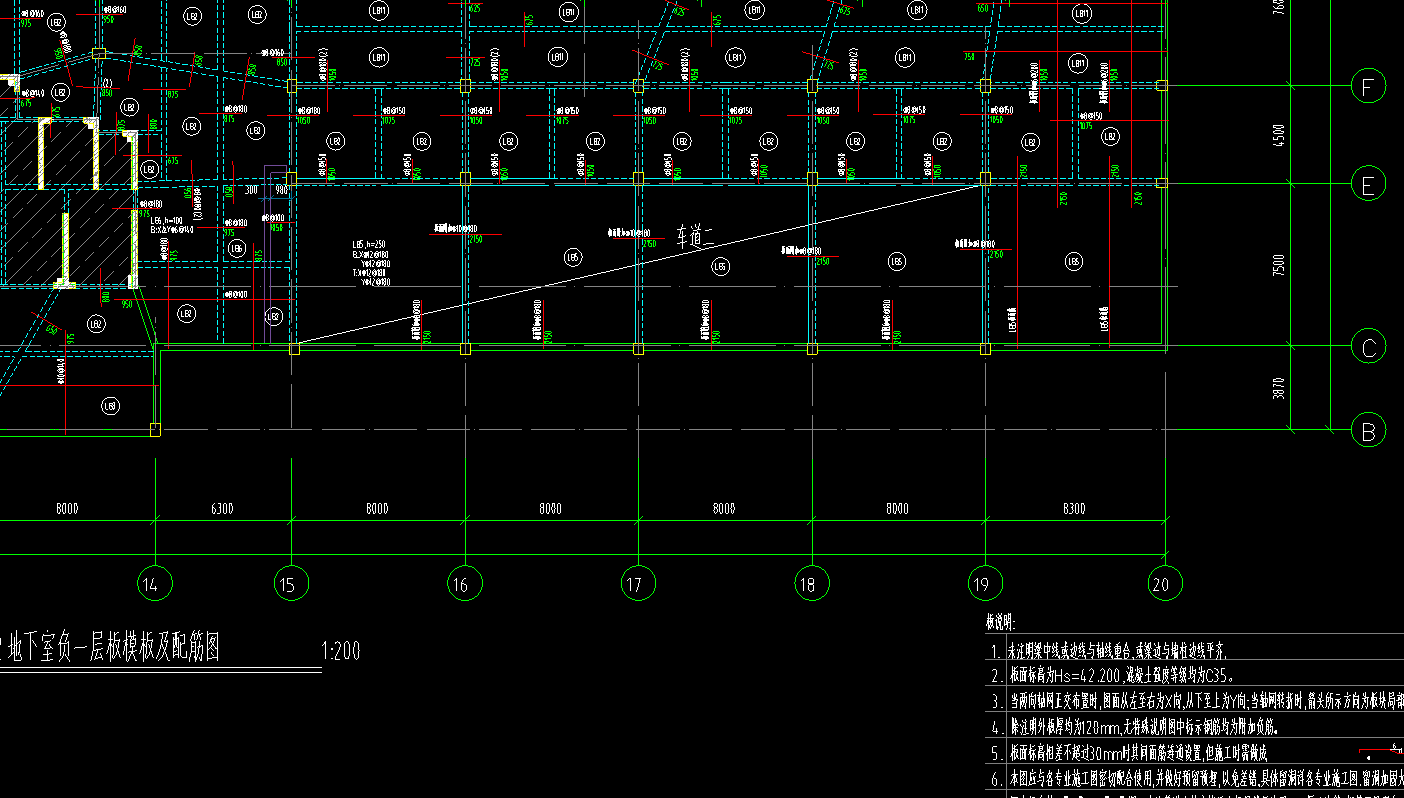Select the 8300 dimension between axes 19 and 20
The width and height of the screenshot is (1404, 798).
coord(1073,509)
